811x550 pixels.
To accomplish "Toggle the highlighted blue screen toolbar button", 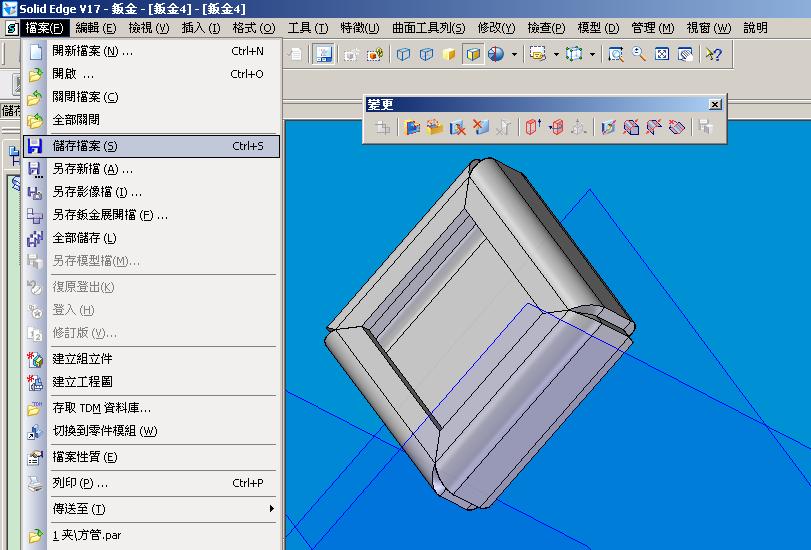I will click(323, 54).
